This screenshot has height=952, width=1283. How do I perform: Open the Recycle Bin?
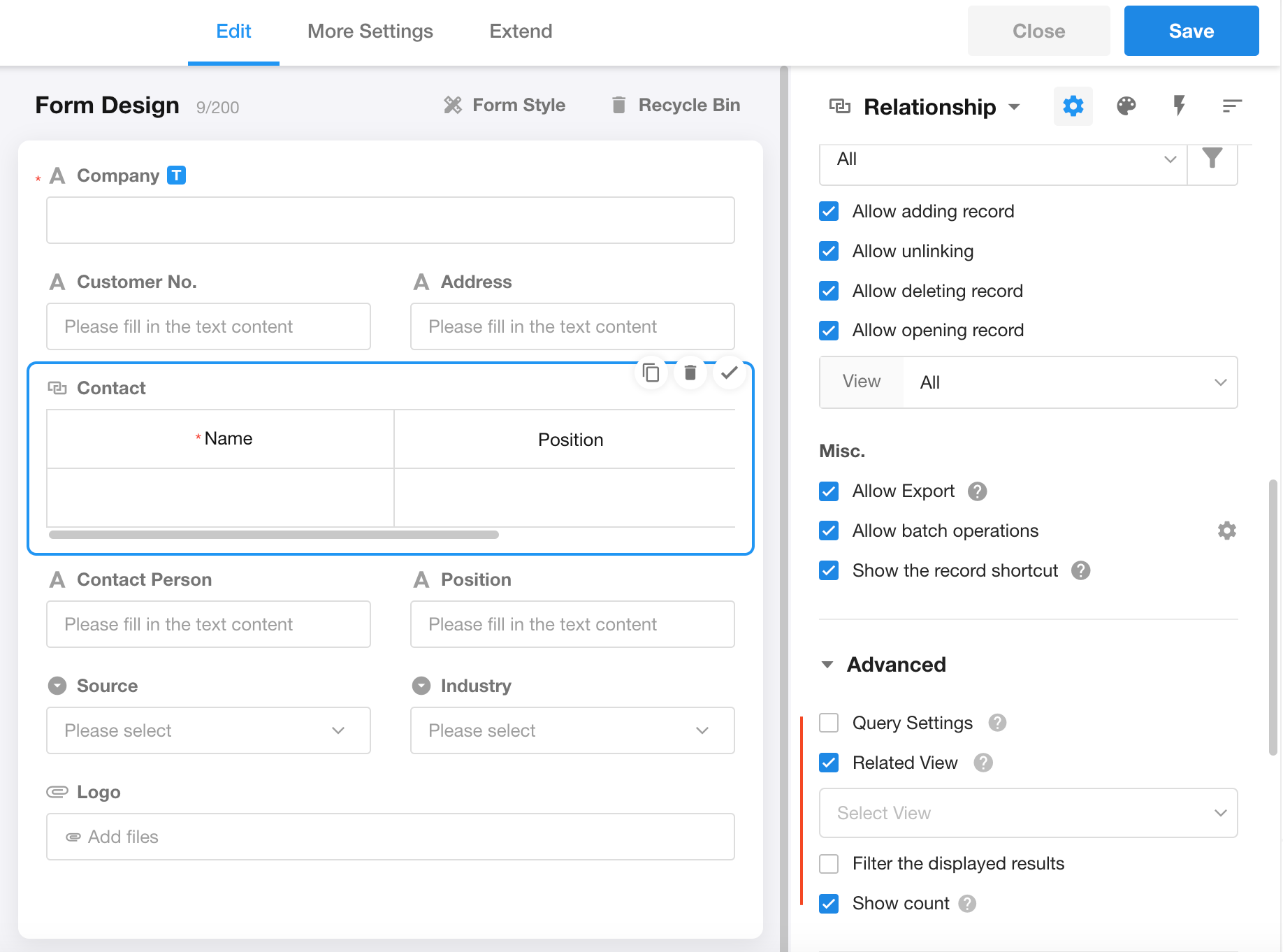click(676, 106)
